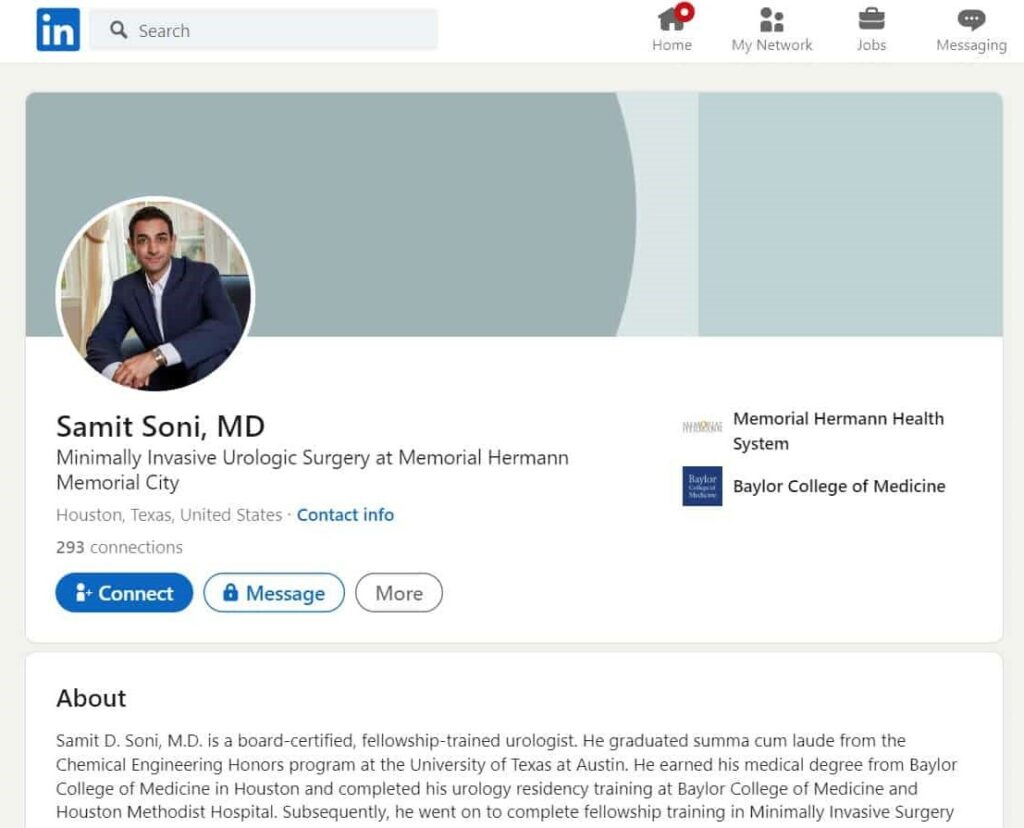The width and height of the screenshot is (1024, 828).
Task: Click the headline Minimally Invasive Urologic Surgery
Action: click(312, 470)
